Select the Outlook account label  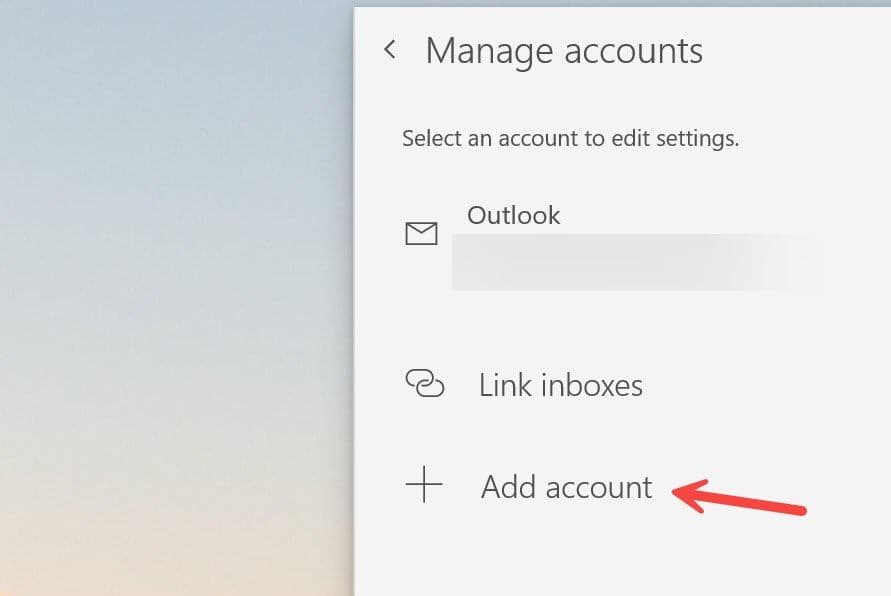tap(514, 215)
